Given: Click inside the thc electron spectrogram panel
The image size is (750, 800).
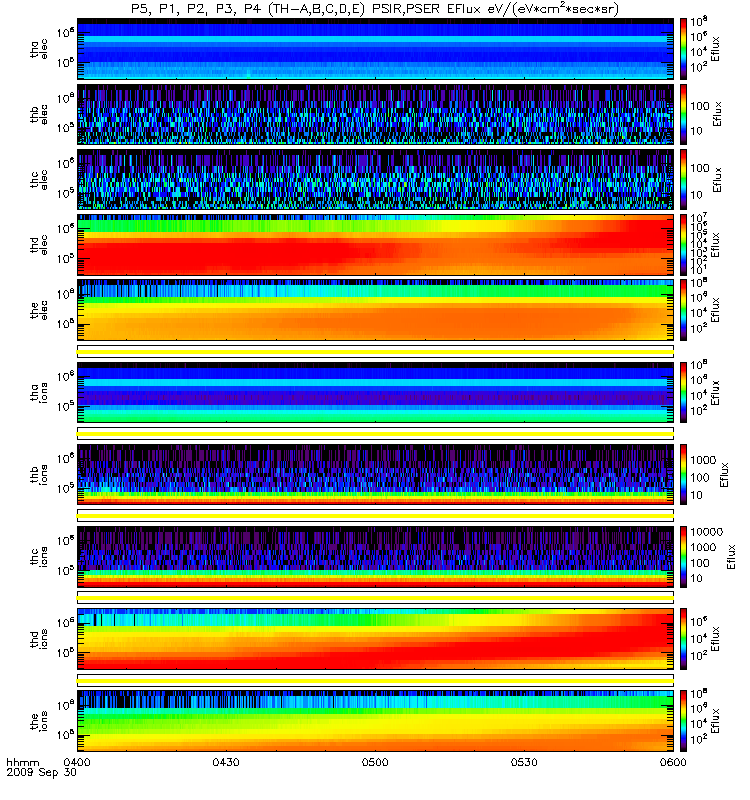Looking at the screenshot, I should point(376,180).
